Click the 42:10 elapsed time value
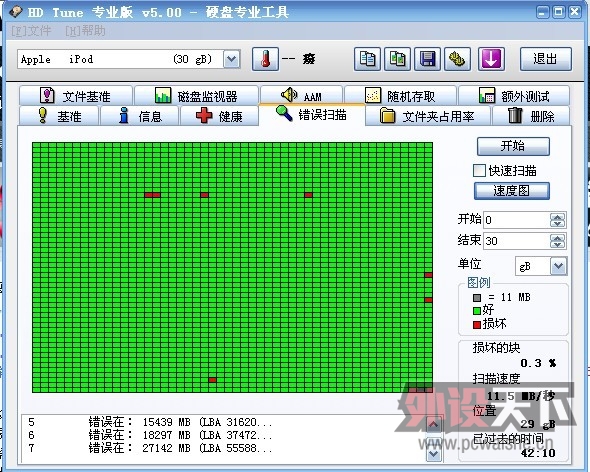The height and width of the screenshot is (472, 590). coord(538,453)
